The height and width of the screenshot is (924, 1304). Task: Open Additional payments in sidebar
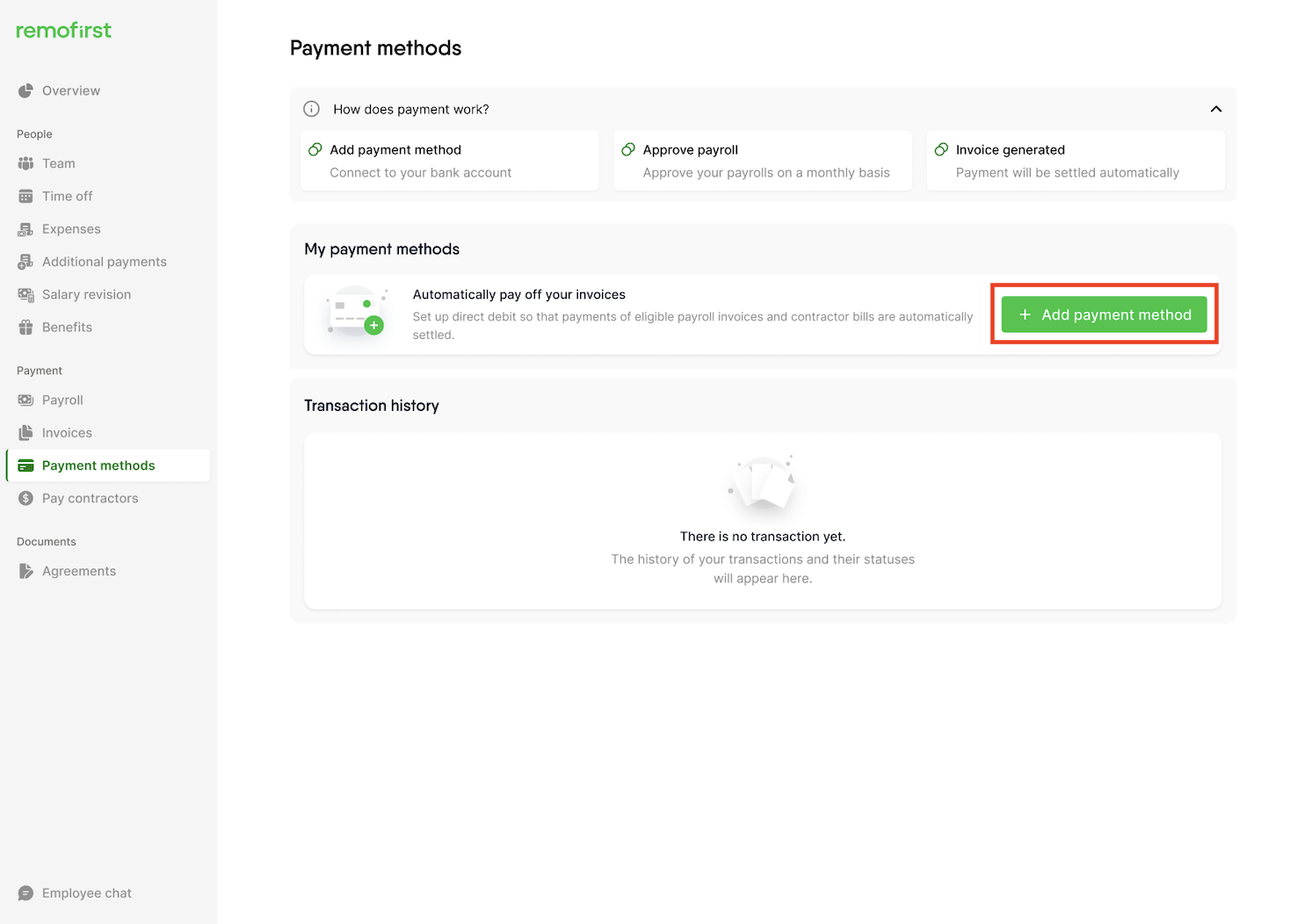(x=104, y=262)
